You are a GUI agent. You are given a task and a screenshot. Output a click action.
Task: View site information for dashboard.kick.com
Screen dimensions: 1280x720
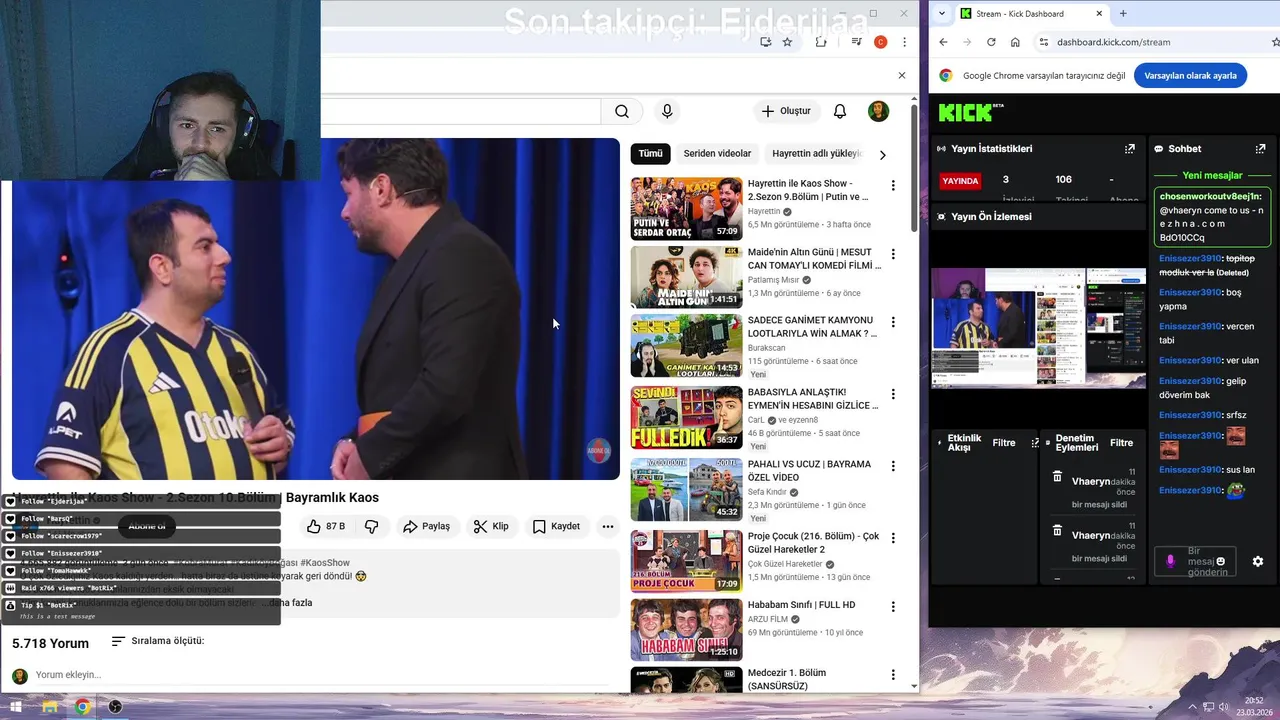(1044, 42)
